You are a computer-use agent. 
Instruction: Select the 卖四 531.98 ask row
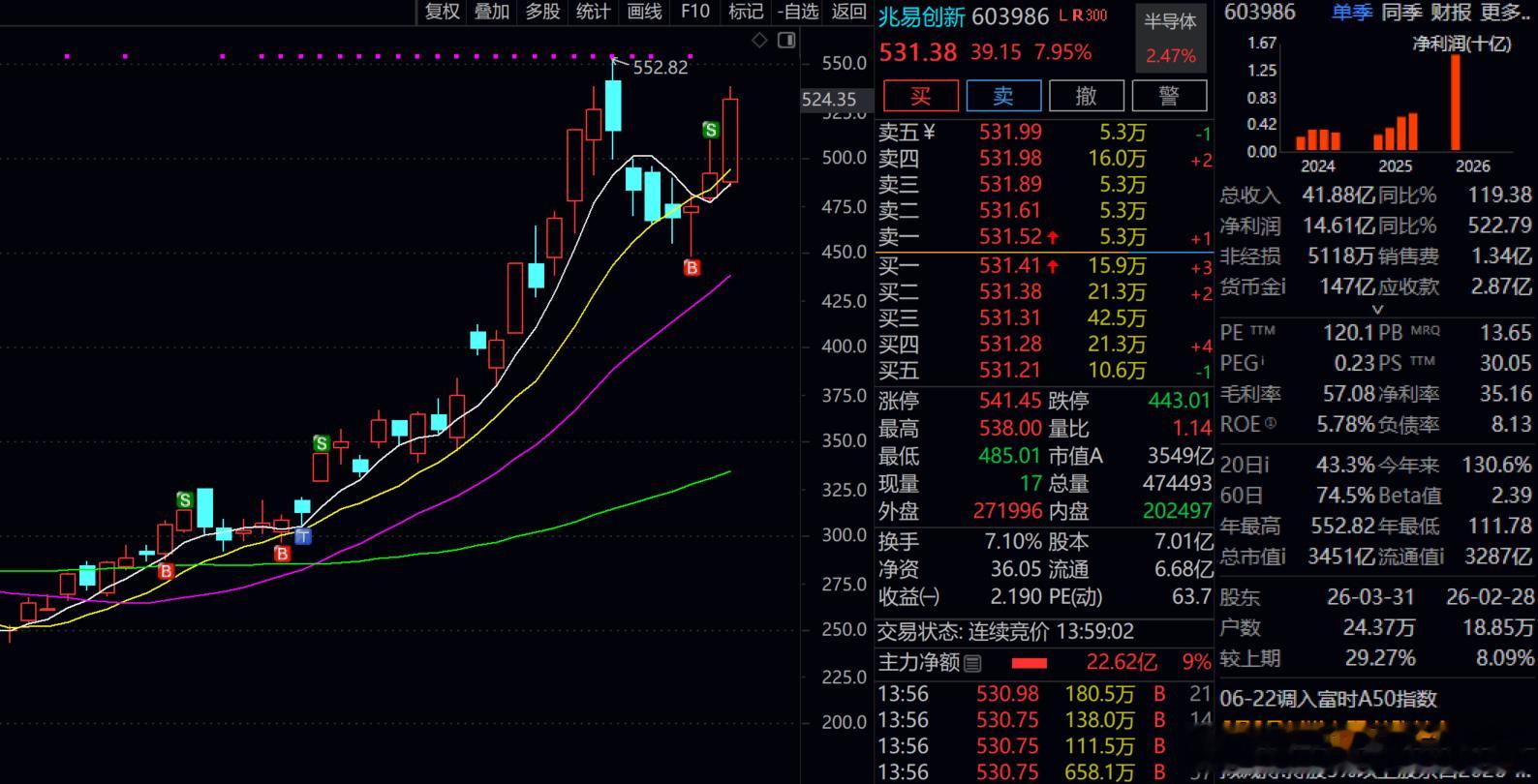(1044, 159)
